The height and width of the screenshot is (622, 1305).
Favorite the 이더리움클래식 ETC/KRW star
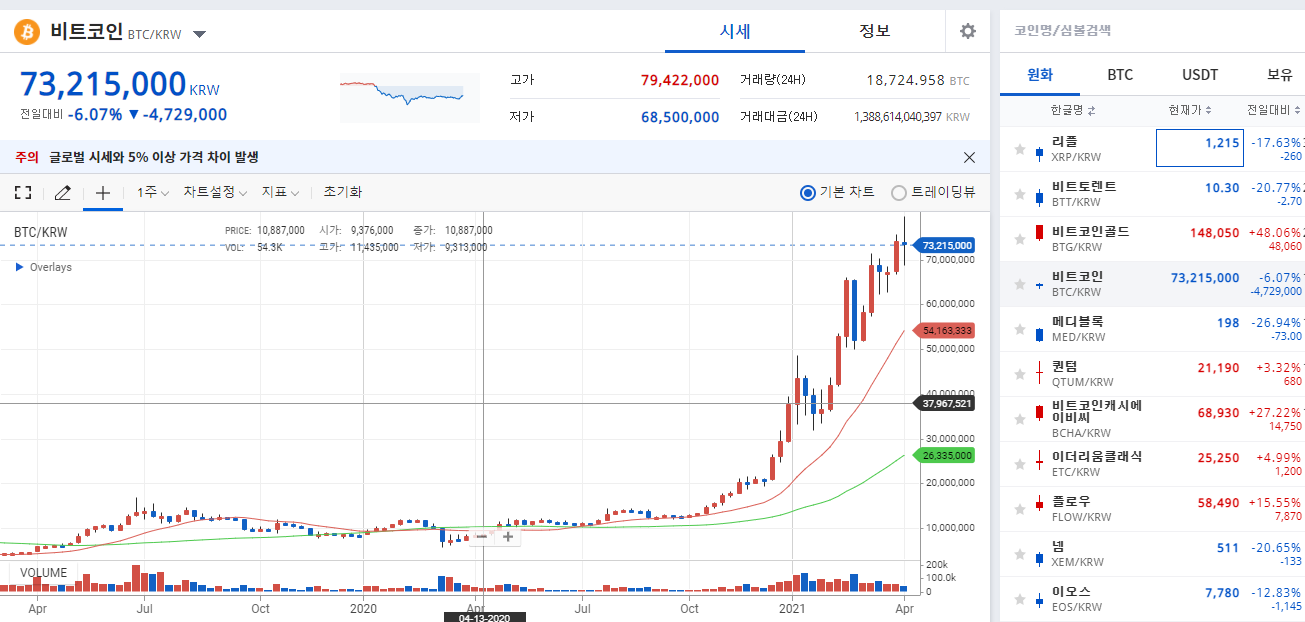pos(1020,465)
